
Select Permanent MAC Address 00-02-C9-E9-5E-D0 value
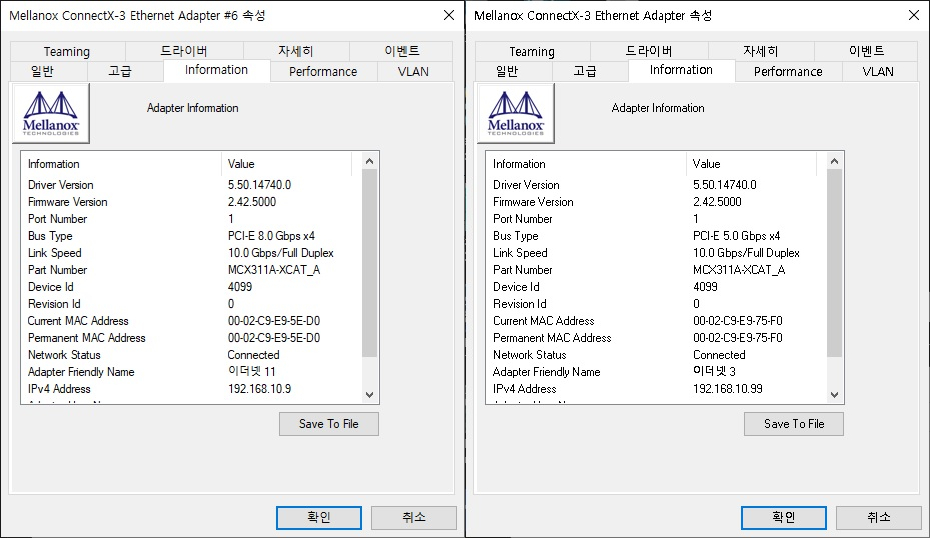point(274,338)
